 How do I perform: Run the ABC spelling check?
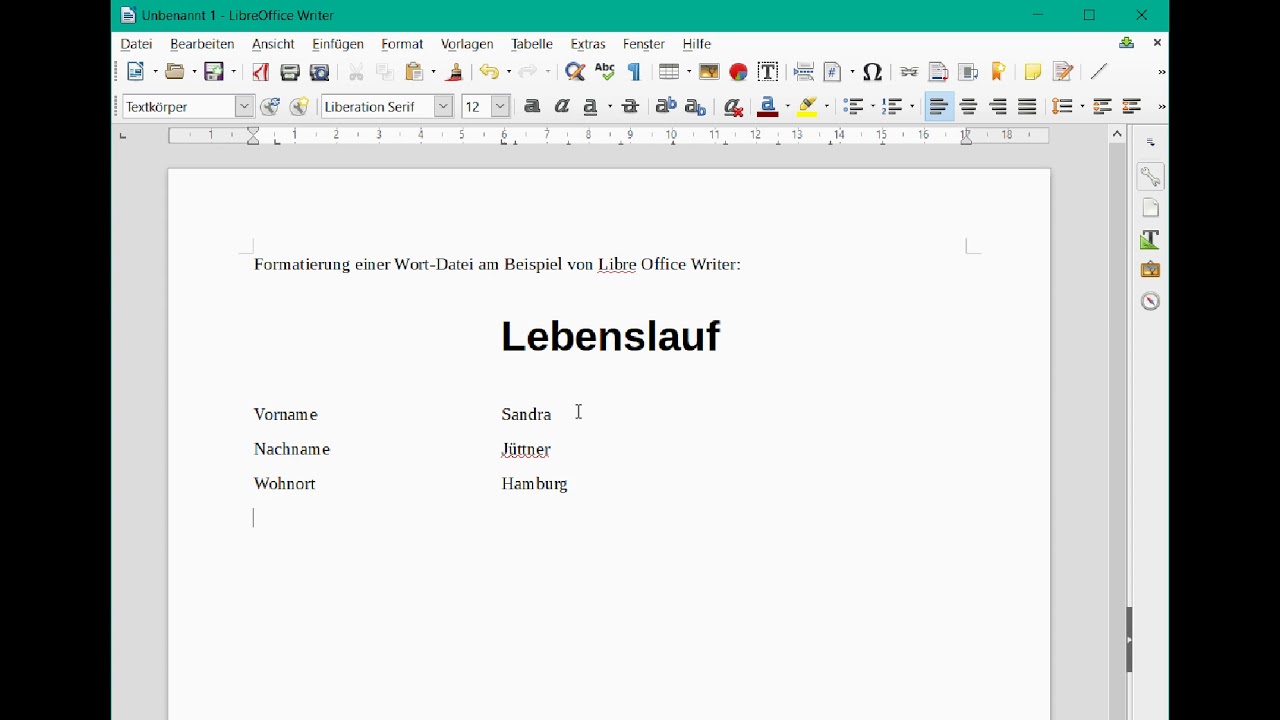coord(605,72)
